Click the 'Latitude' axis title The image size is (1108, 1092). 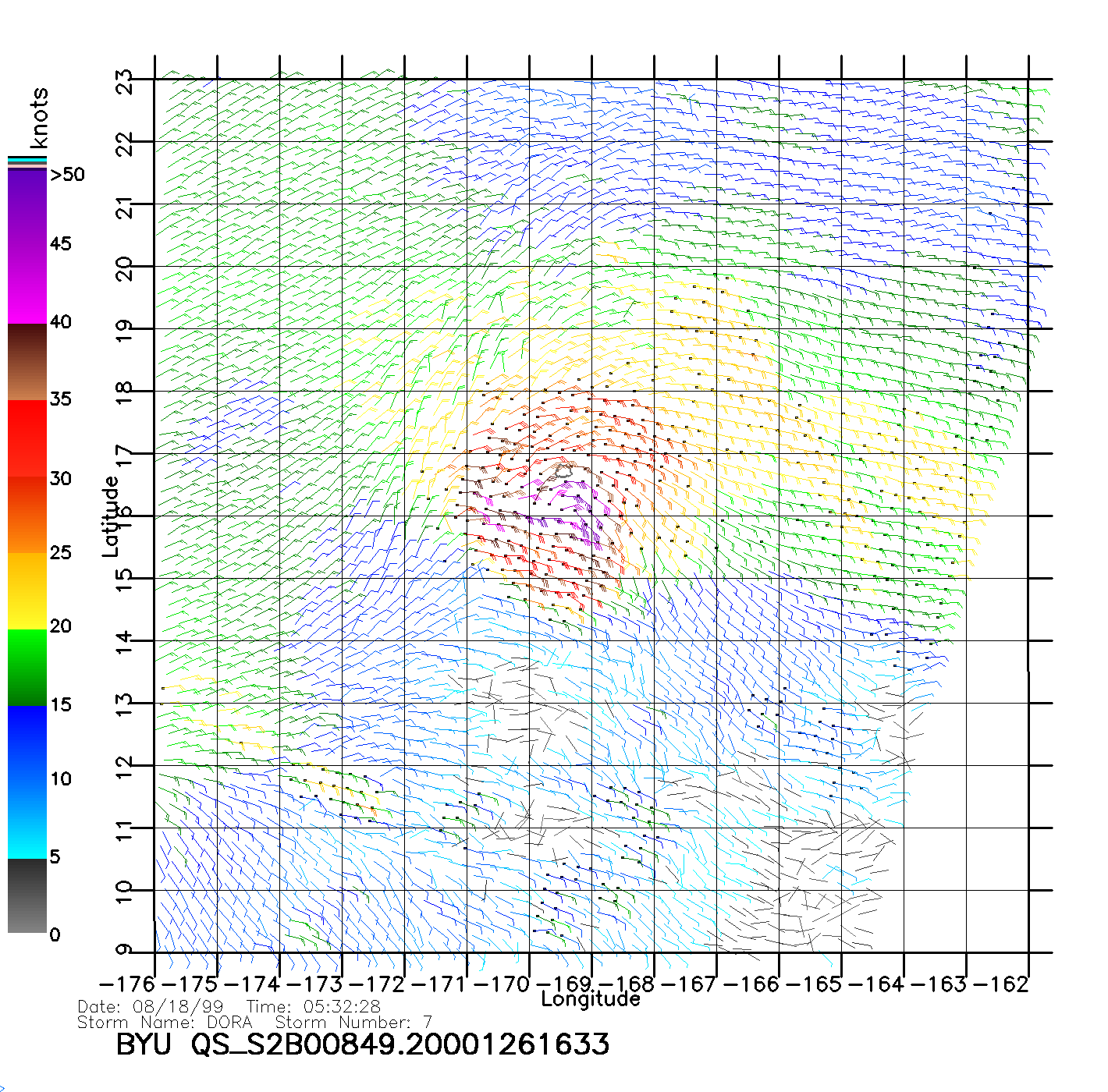click(111, 516)
